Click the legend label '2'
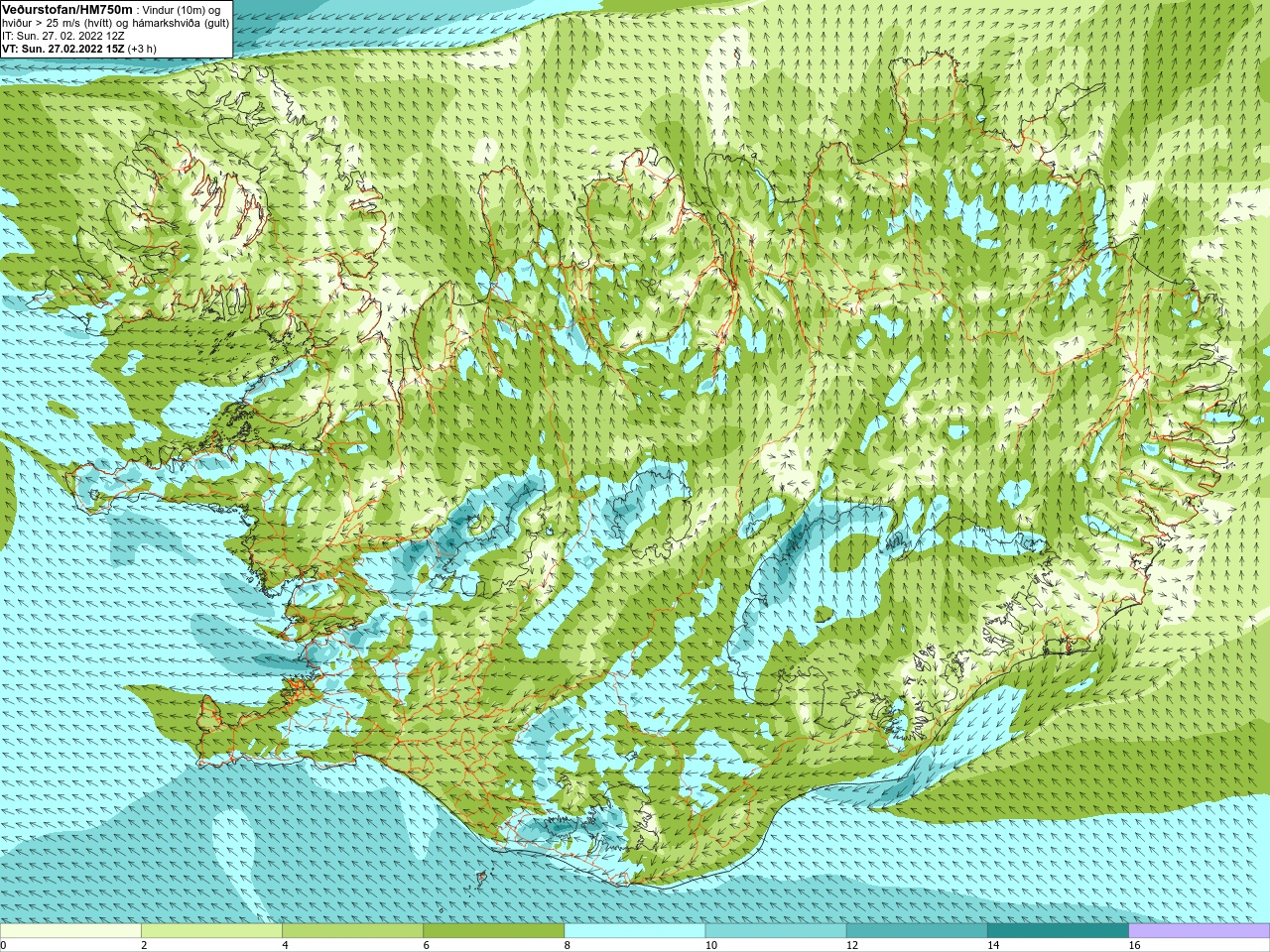Viewport: 1270px width, 952px height. click(144, 945)
